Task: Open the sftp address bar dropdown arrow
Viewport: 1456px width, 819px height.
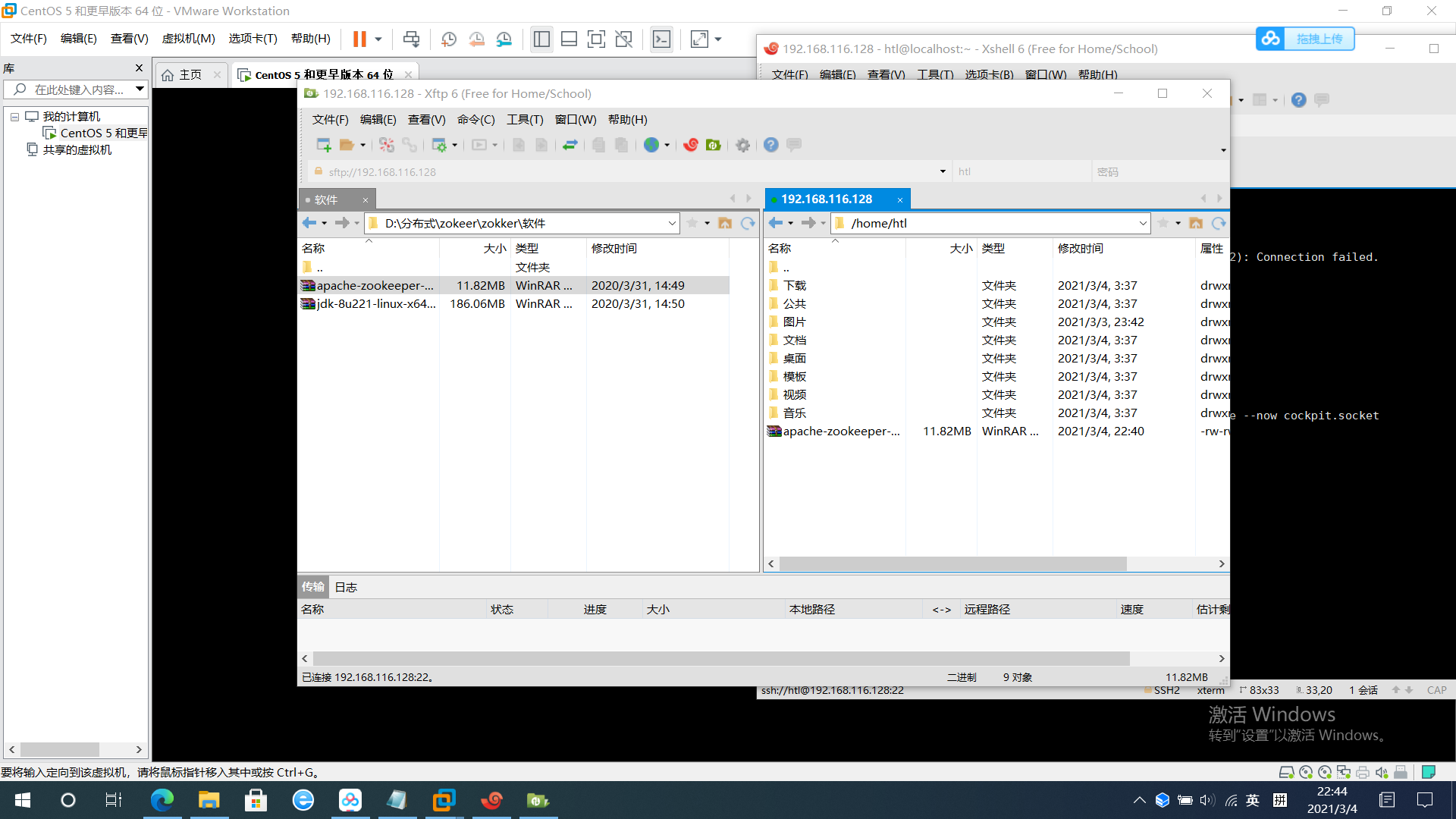Action: pos(943,171)
